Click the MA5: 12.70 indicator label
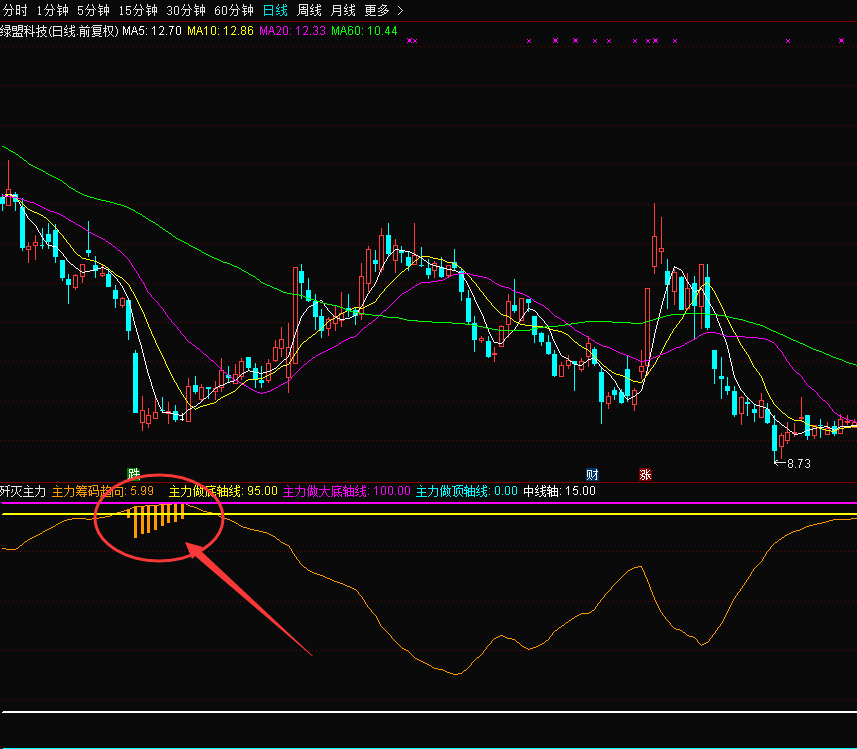This screenshot has width=857, height=749. pyautogui.click(x=152, y=31)
